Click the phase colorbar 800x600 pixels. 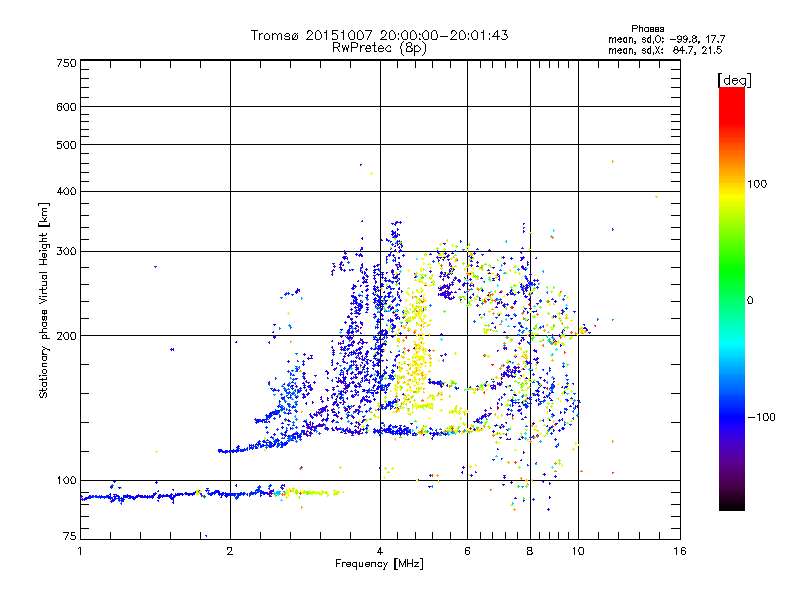click(x=732, y=298)
